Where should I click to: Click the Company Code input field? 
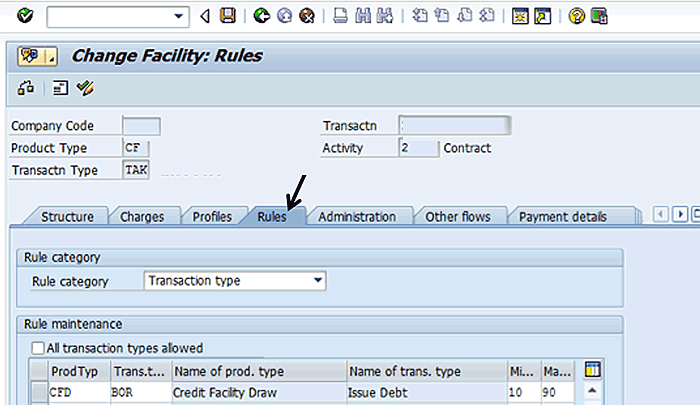point(140,126)
